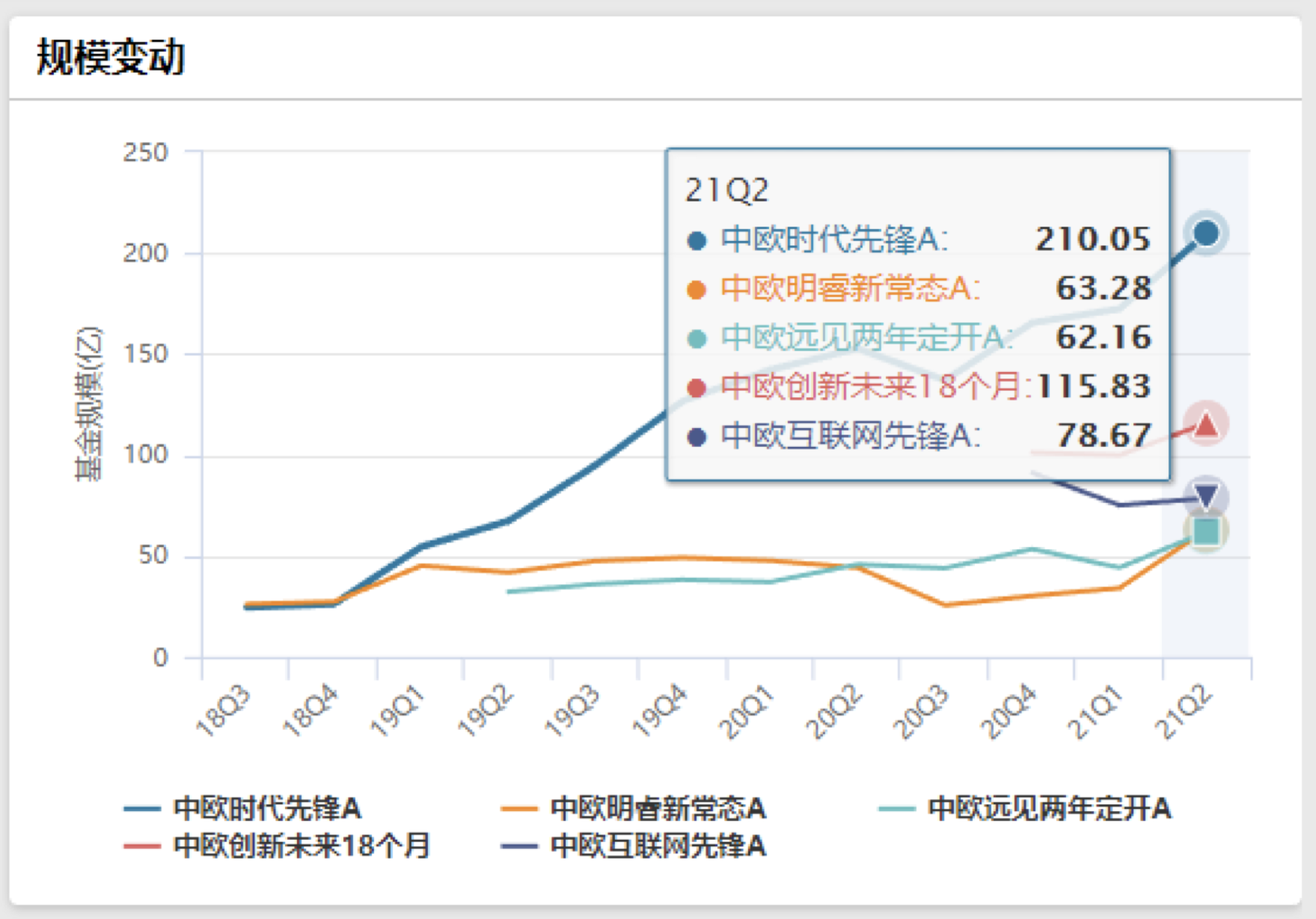
Task: Select the 20Q4 x-axis label
Action: tap(1009, 711)
